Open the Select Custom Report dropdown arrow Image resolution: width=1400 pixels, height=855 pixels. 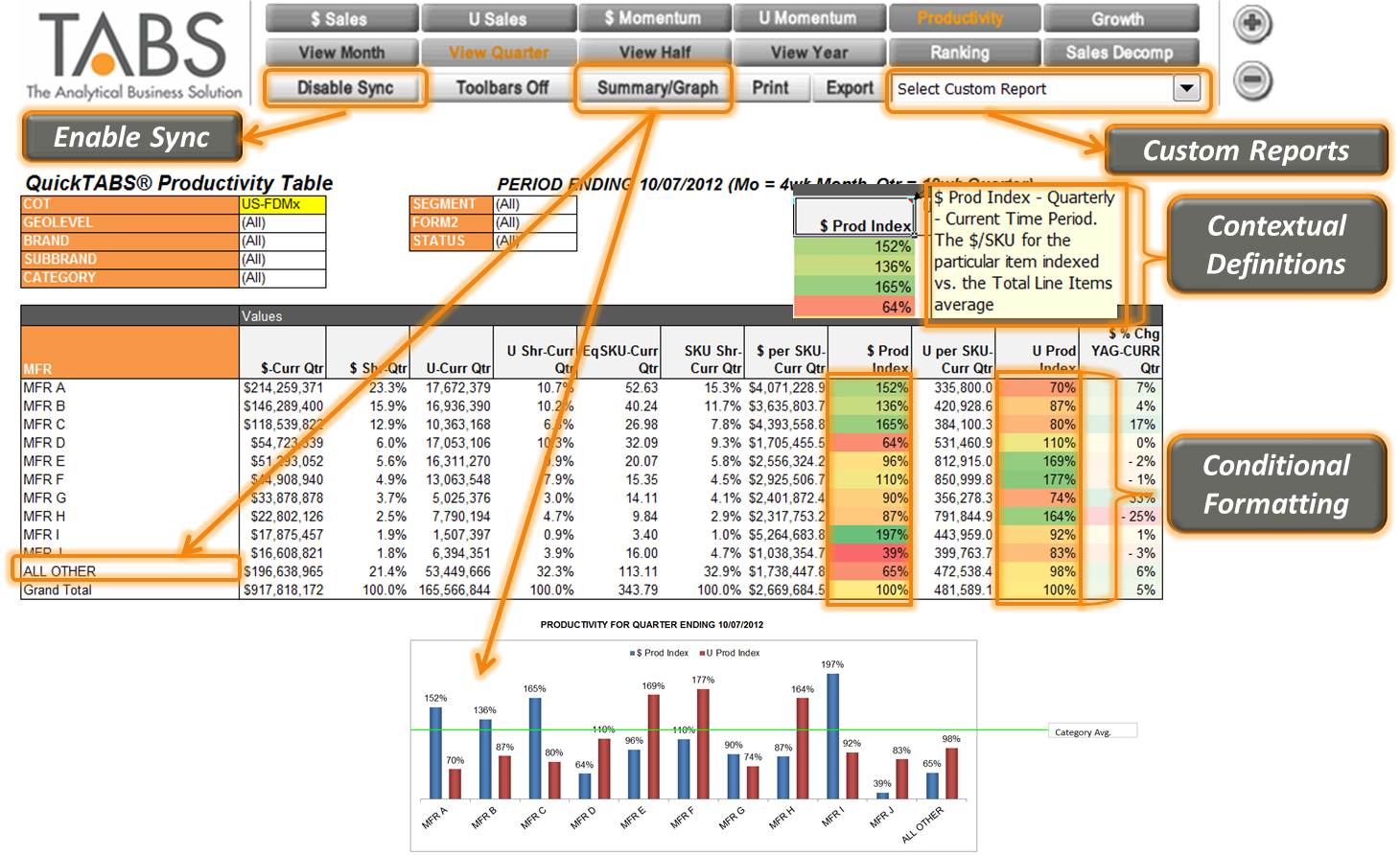[x=1187, y=88]
